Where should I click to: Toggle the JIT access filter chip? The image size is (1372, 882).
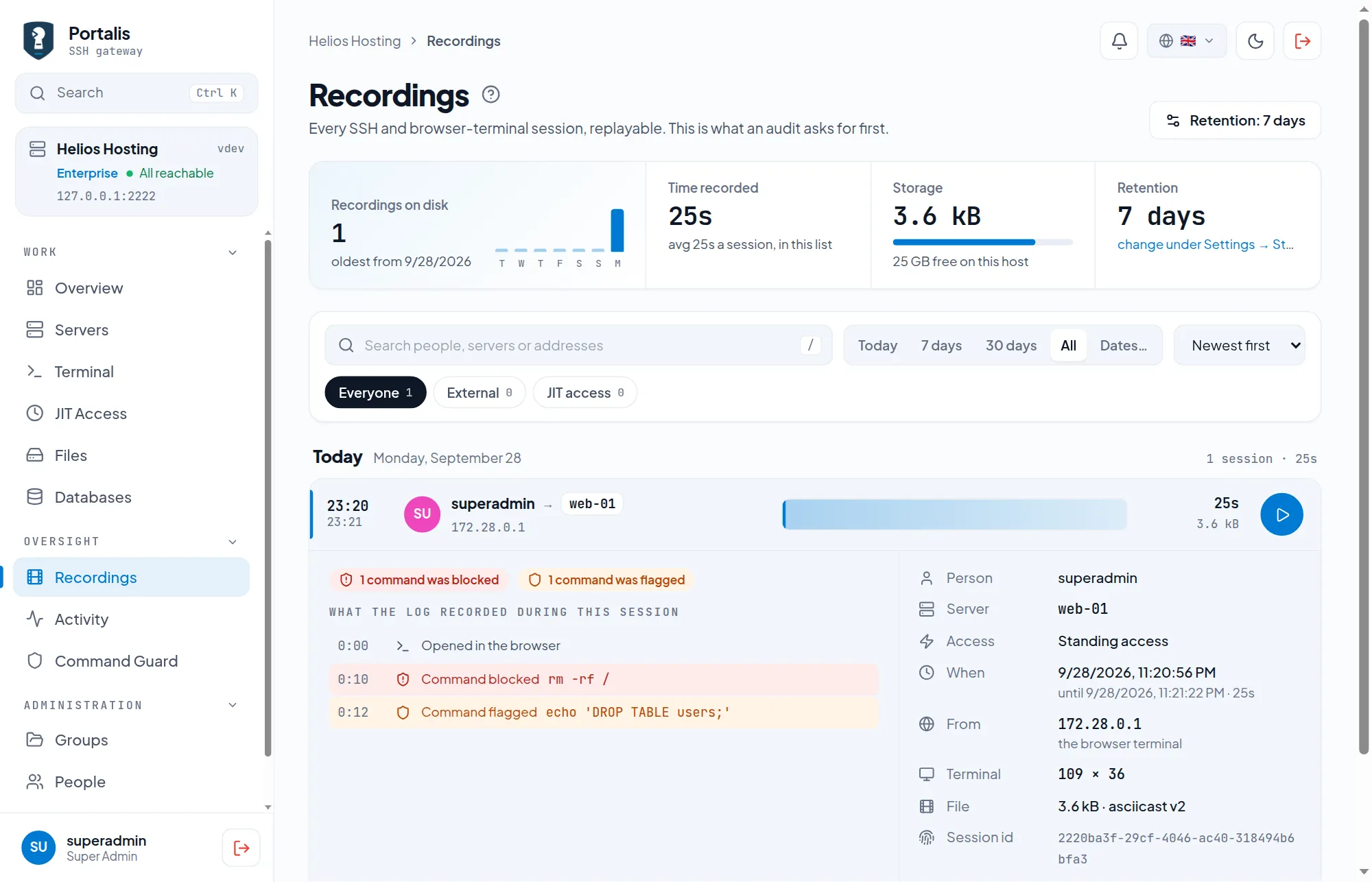click(x=585, y=393)
